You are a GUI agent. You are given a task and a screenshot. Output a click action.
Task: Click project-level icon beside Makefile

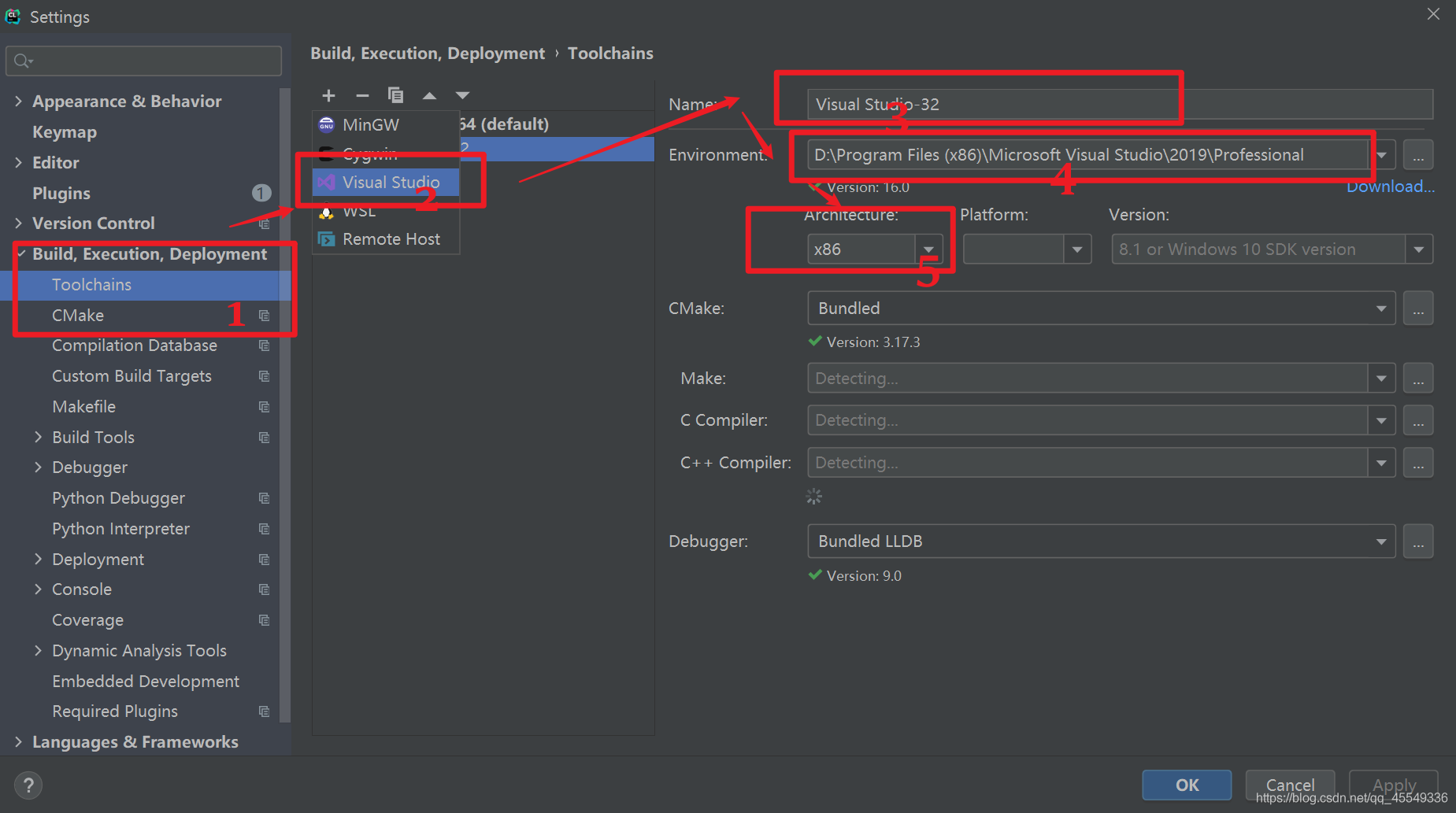pos(265,407)
